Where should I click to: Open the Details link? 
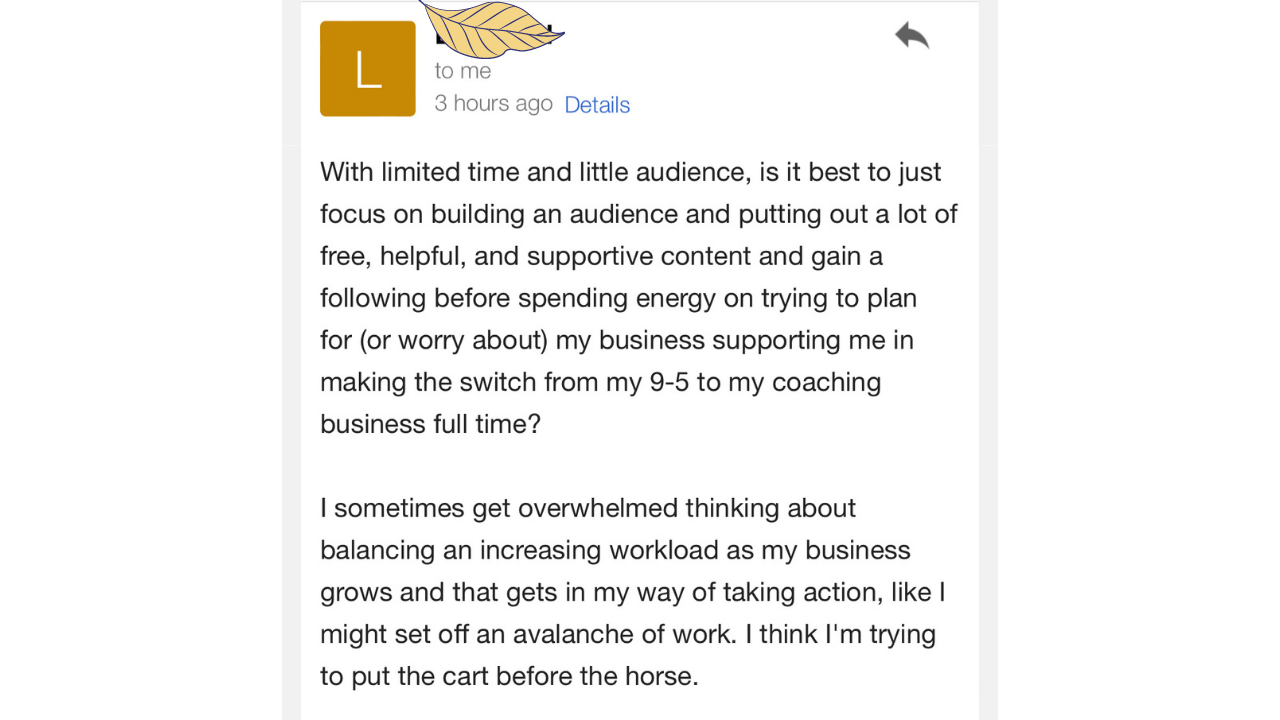tap(597, 104)
